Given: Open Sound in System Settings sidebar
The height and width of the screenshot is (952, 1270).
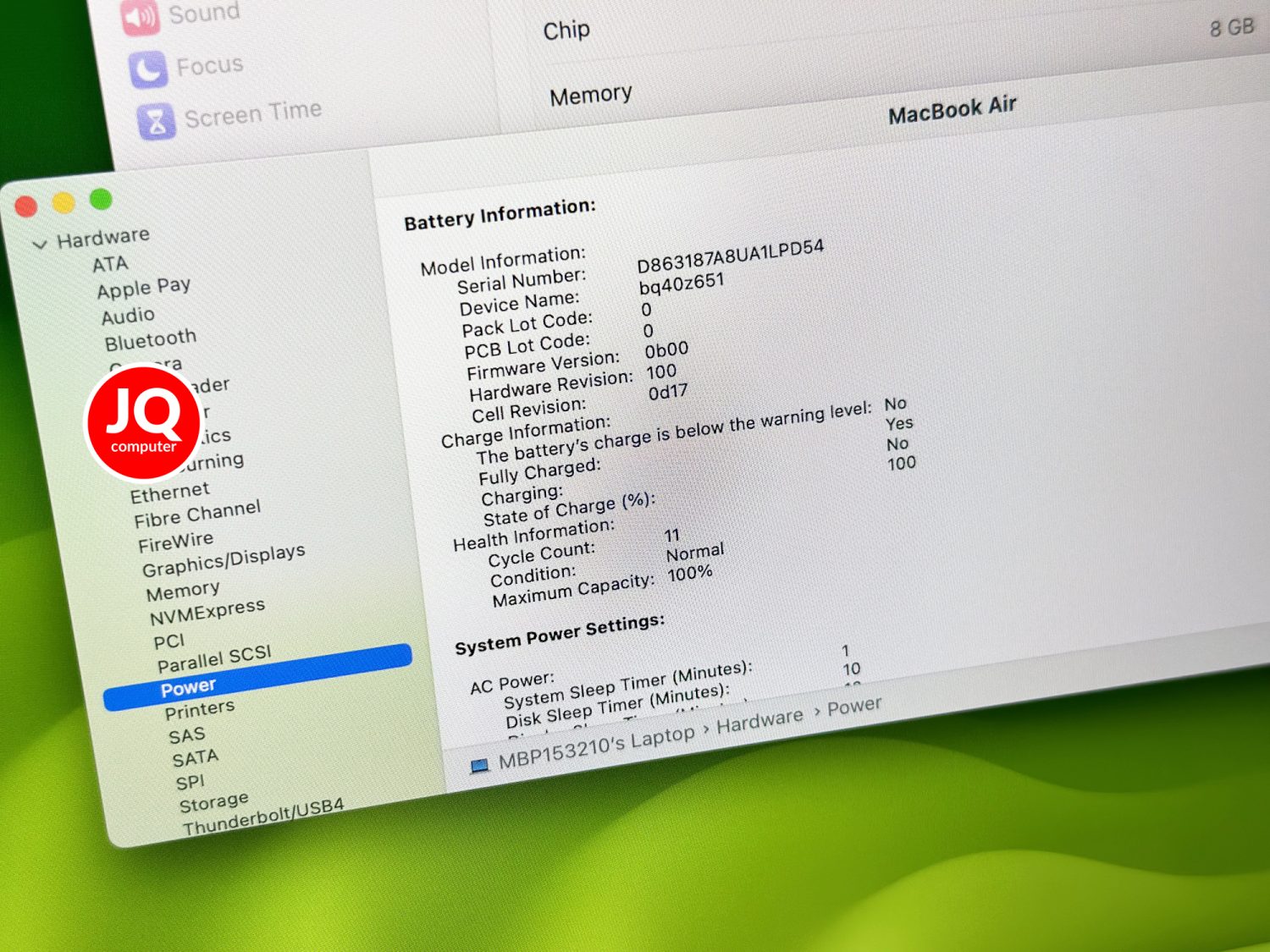Looking at the screenshot, I should [204, 12].
